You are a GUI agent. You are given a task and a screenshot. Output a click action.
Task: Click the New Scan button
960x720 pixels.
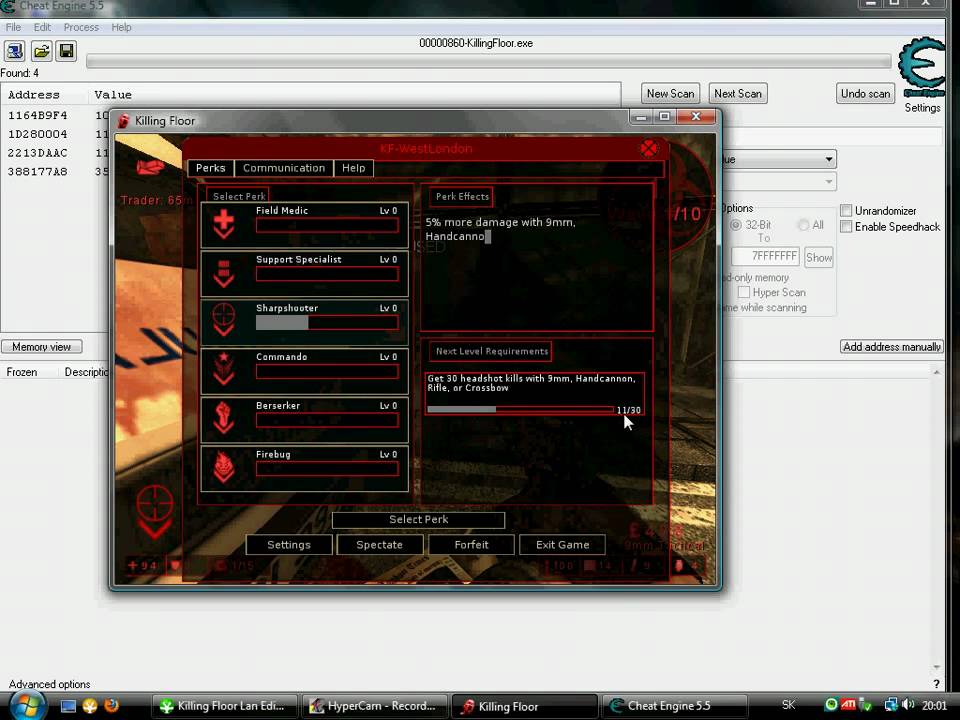[670, 94]
